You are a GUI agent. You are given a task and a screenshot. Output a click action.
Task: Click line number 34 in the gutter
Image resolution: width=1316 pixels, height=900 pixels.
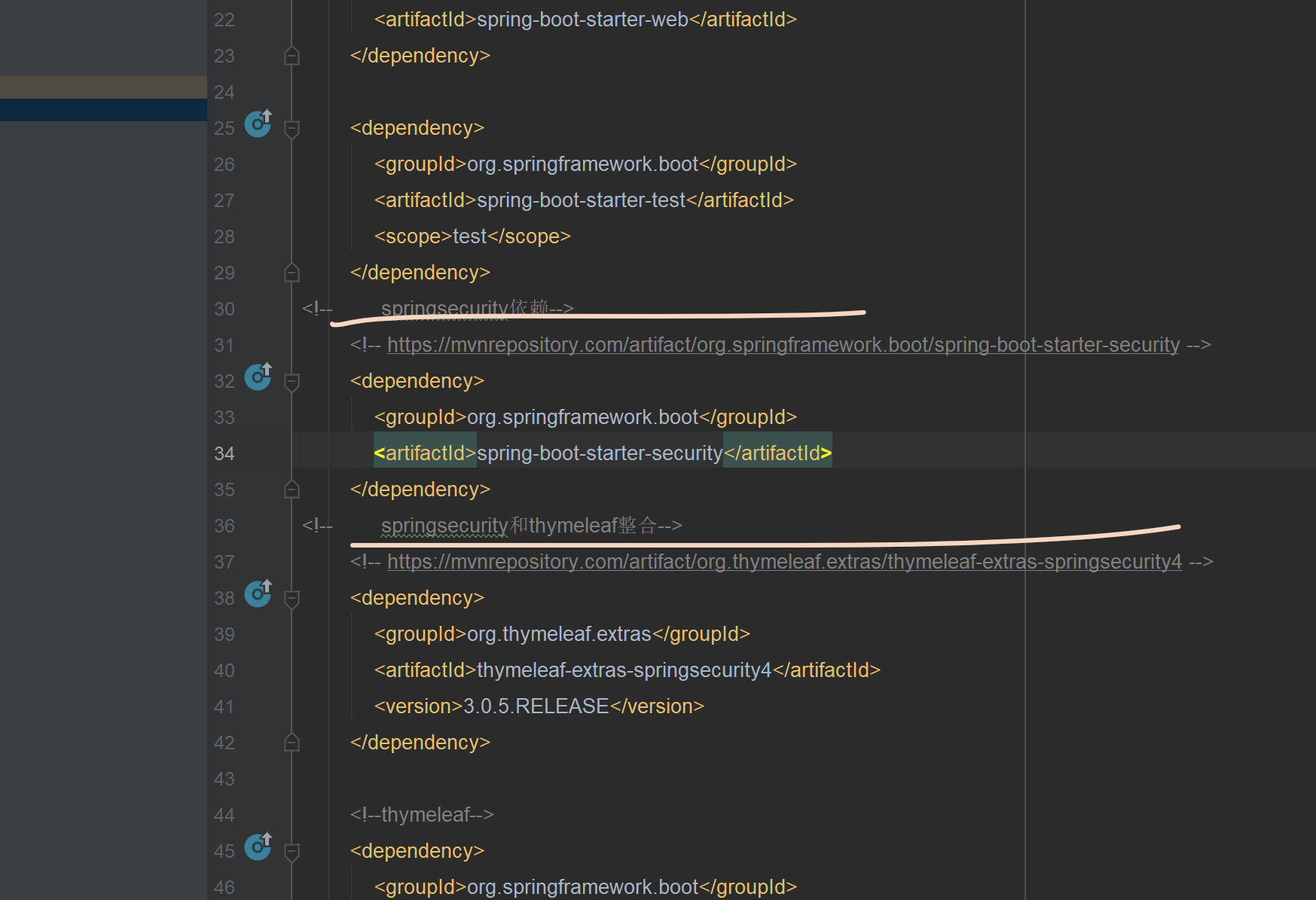pos(224,453)
